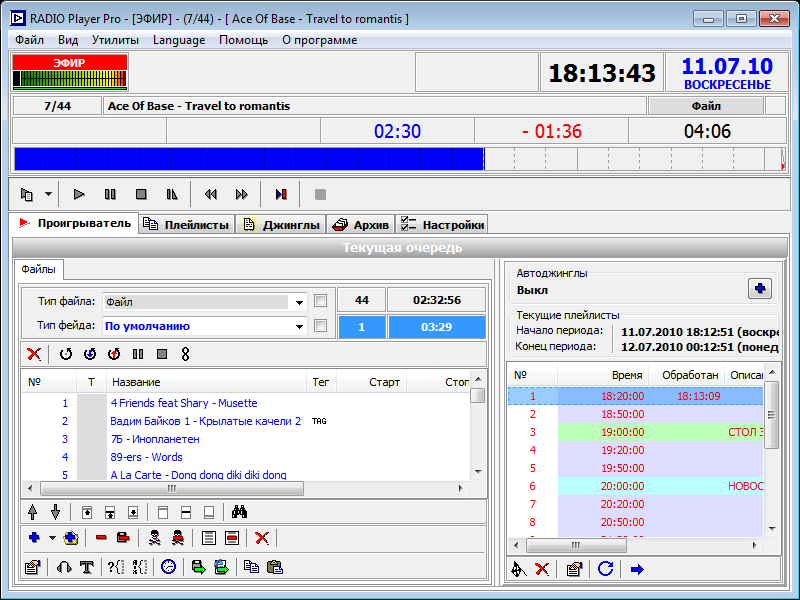Open the dropdown arrow beside the blue plus add icon
This screenshot has height=600, width=800.
(x=51, y=538)
